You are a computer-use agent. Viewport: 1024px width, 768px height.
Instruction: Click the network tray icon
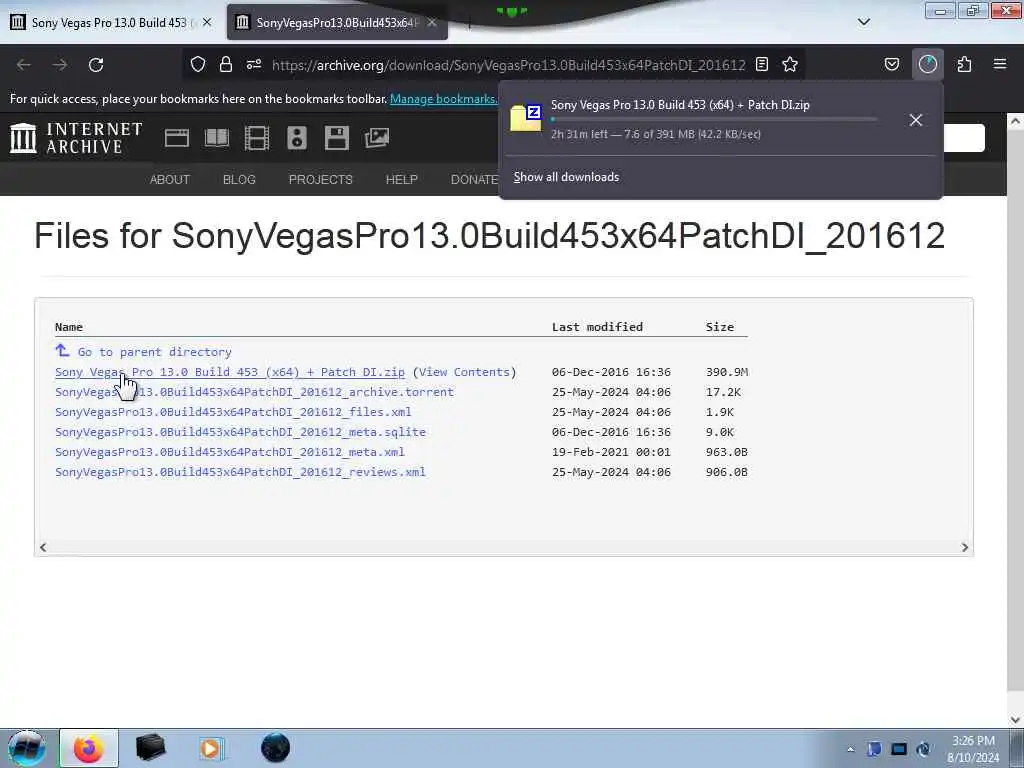[x=899, y=749]
